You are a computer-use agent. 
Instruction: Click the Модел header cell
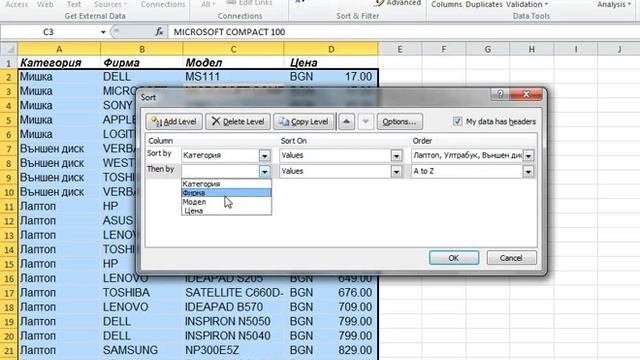tap(233, 62)
